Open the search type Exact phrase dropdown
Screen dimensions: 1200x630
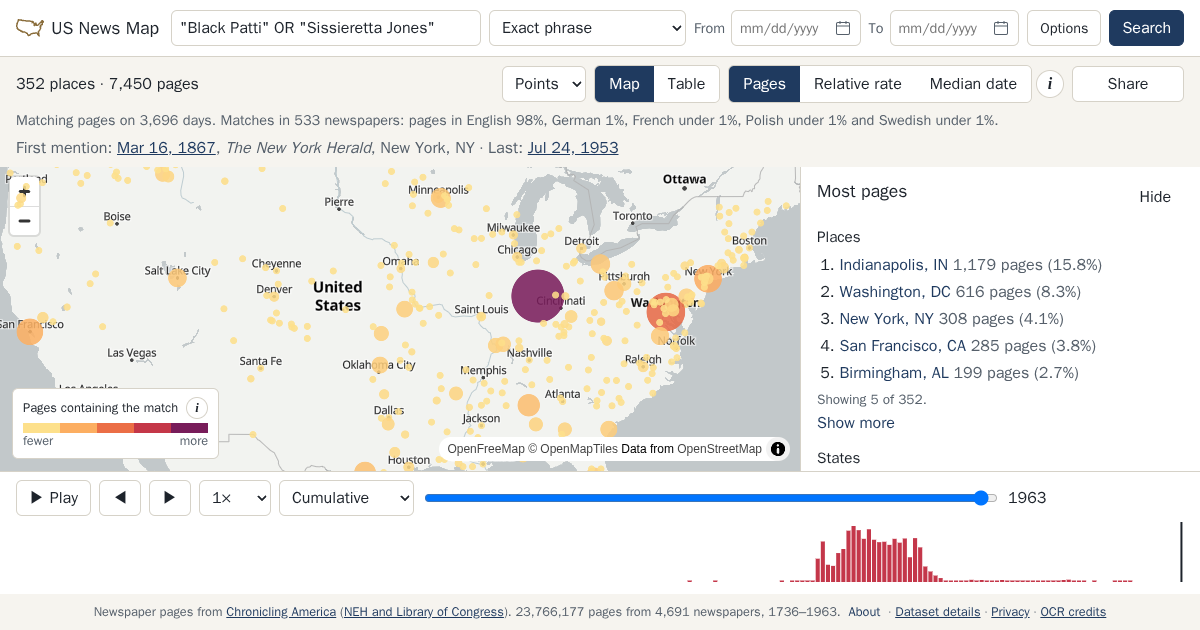point(587,28)
